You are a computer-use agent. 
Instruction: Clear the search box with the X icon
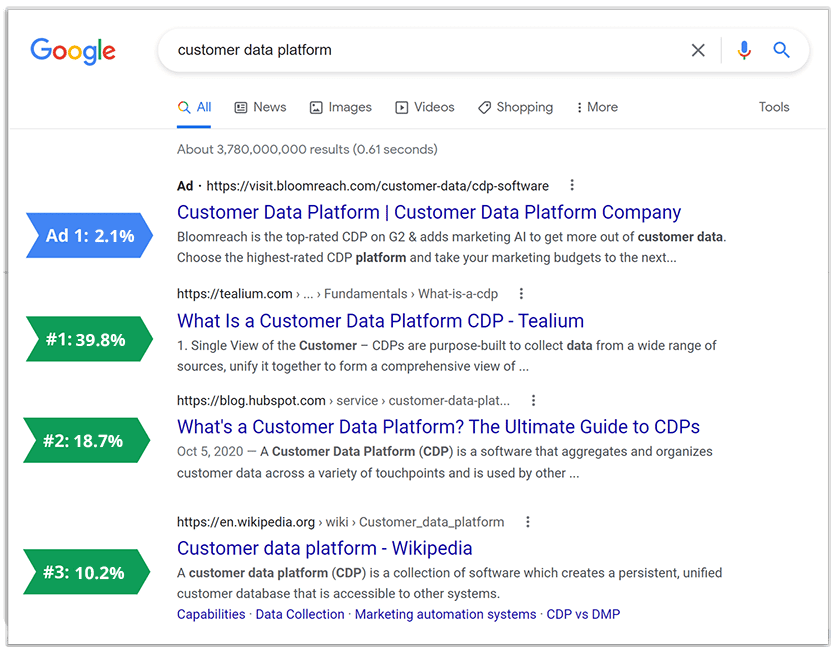tap(698, 50)
